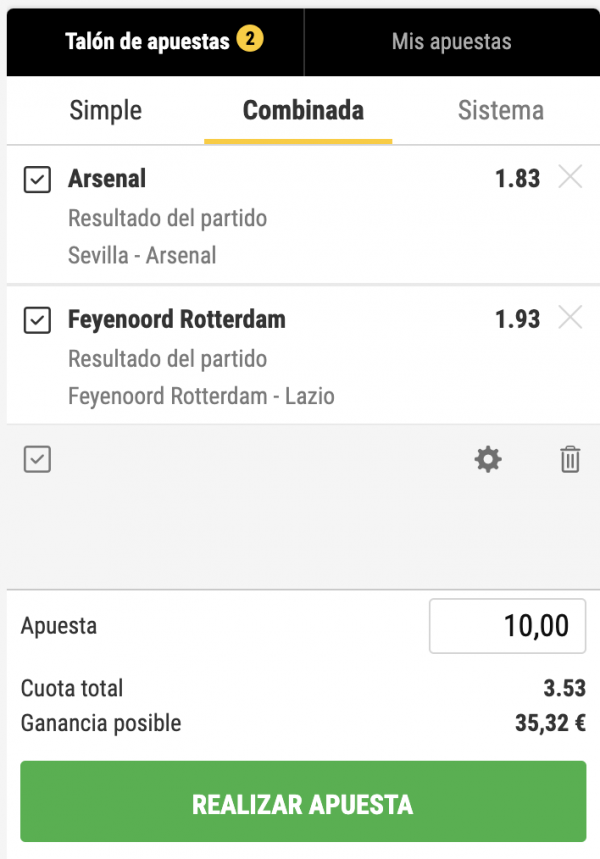Remove the Feyenoord Rotterdam selection with its X
This screenshot has width=600, height=859.
[x=570, y=318]
